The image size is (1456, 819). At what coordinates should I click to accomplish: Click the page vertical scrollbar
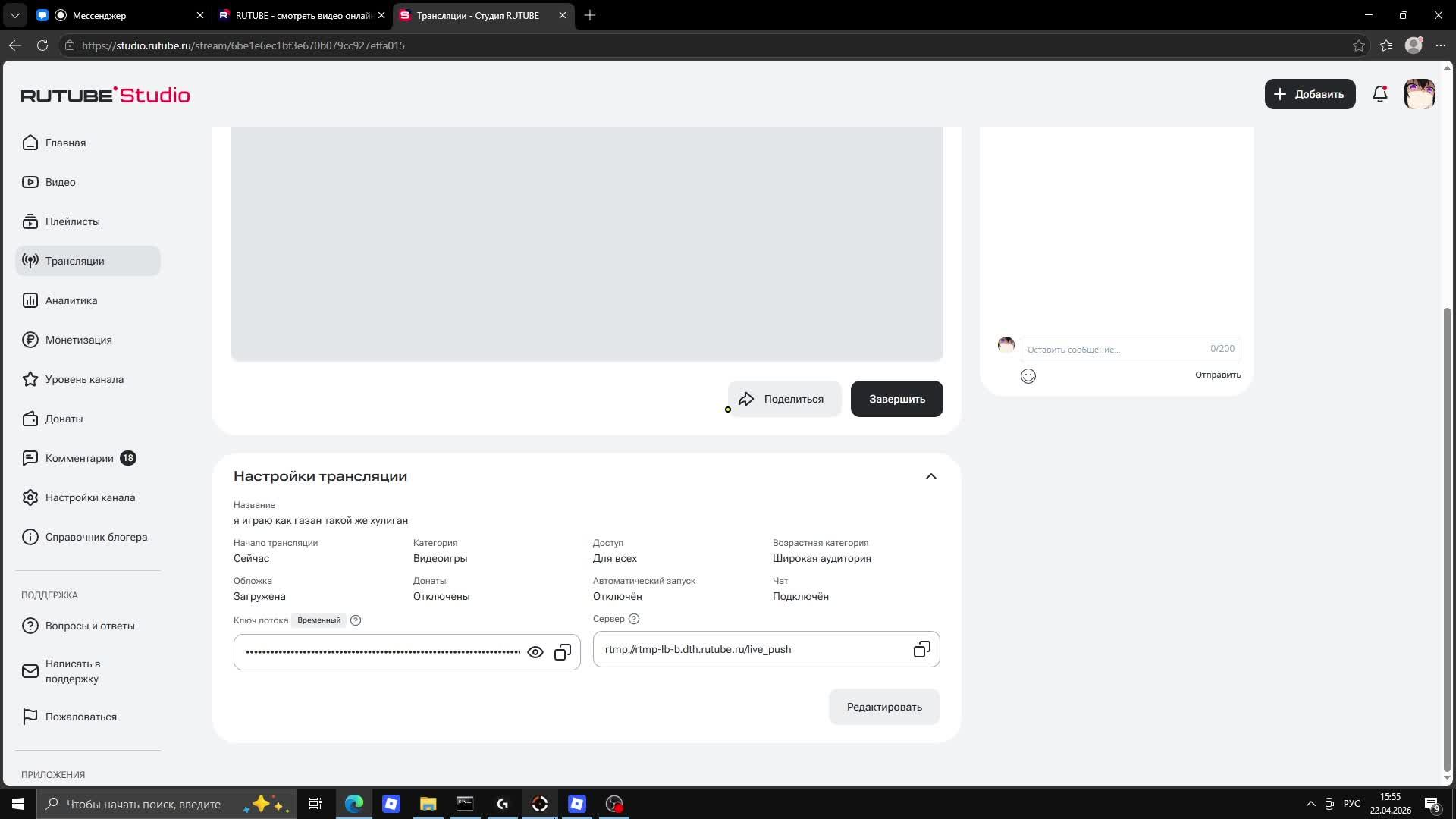click(1447, 531)
